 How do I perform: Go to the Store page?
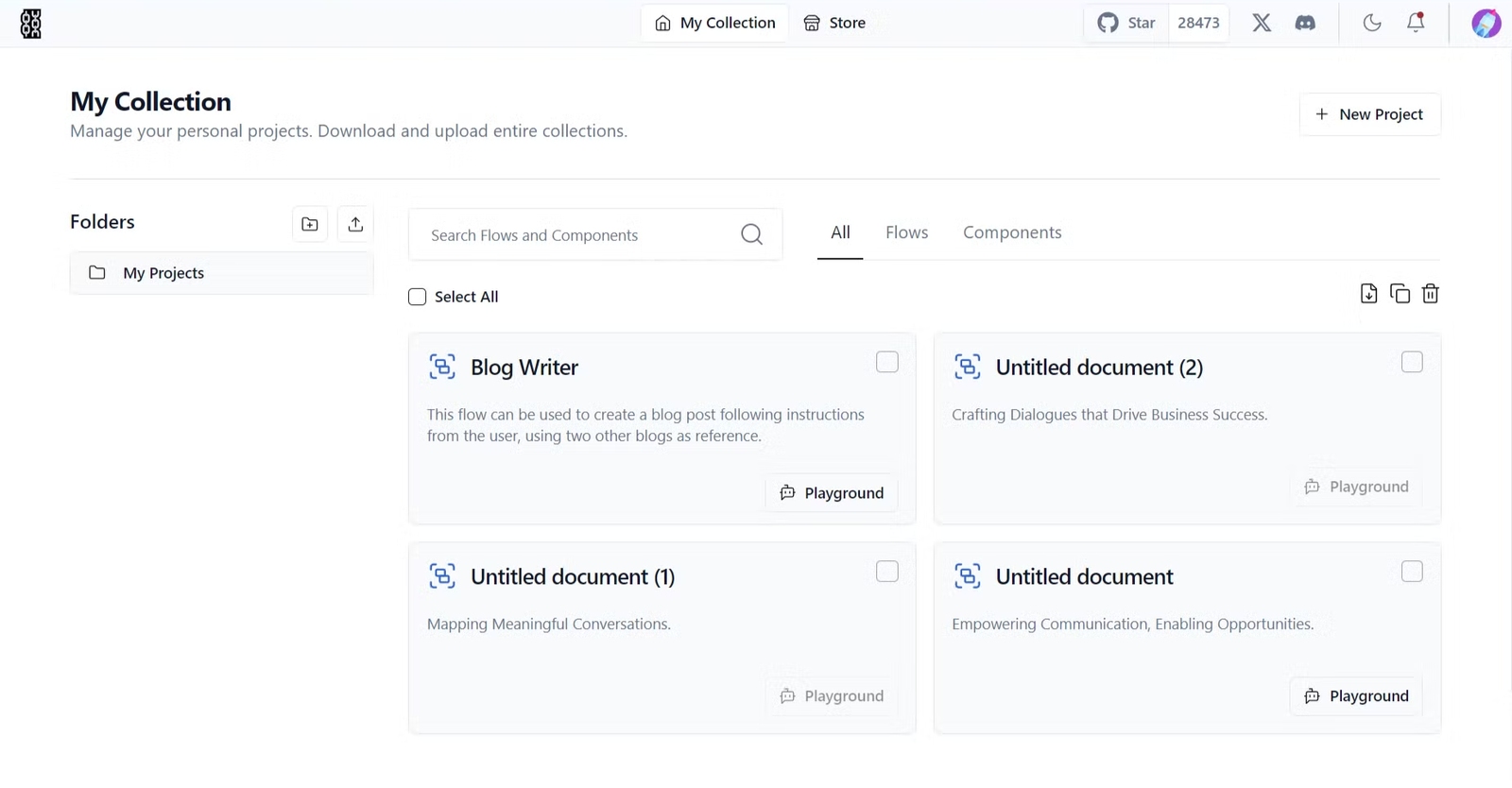tap(834, 23)
